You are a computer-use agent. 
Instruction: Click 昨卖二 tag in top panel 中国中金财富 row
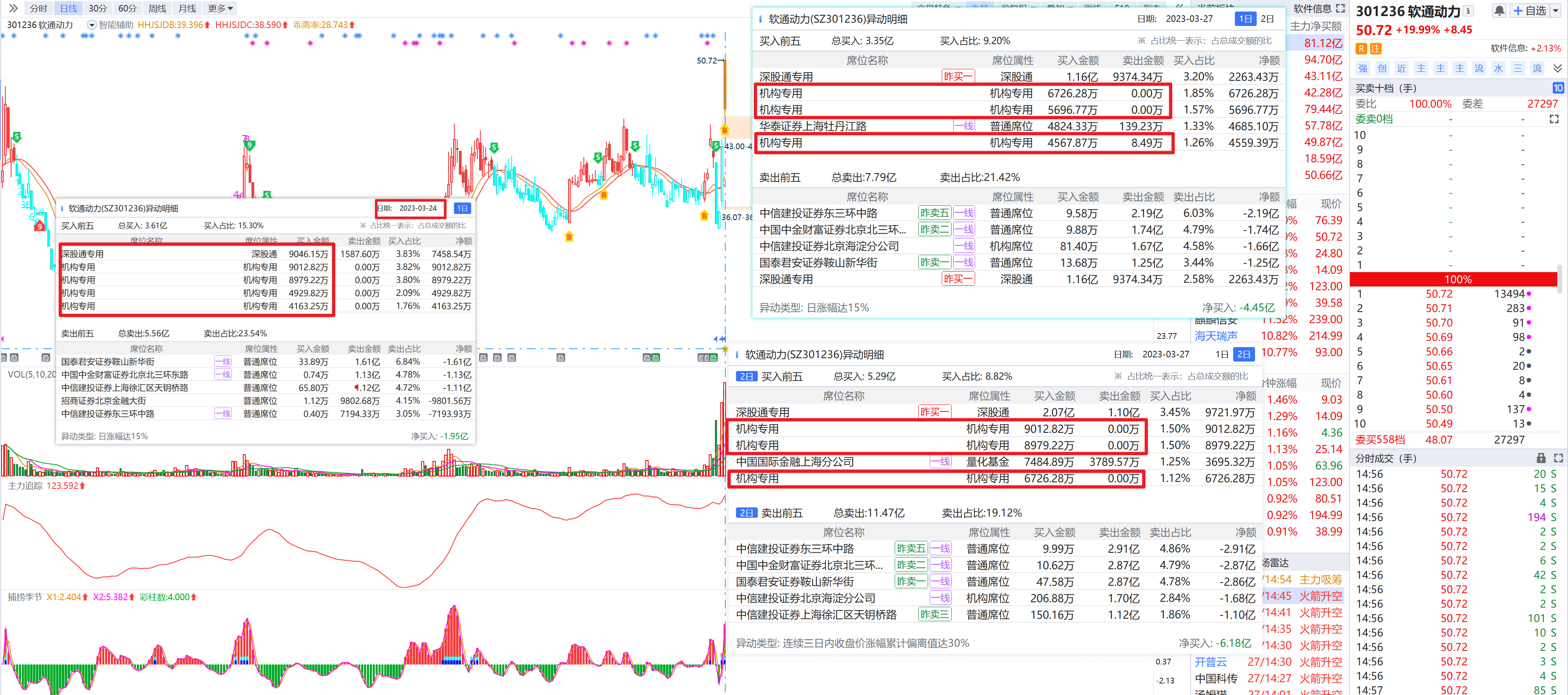click(934, 230)
